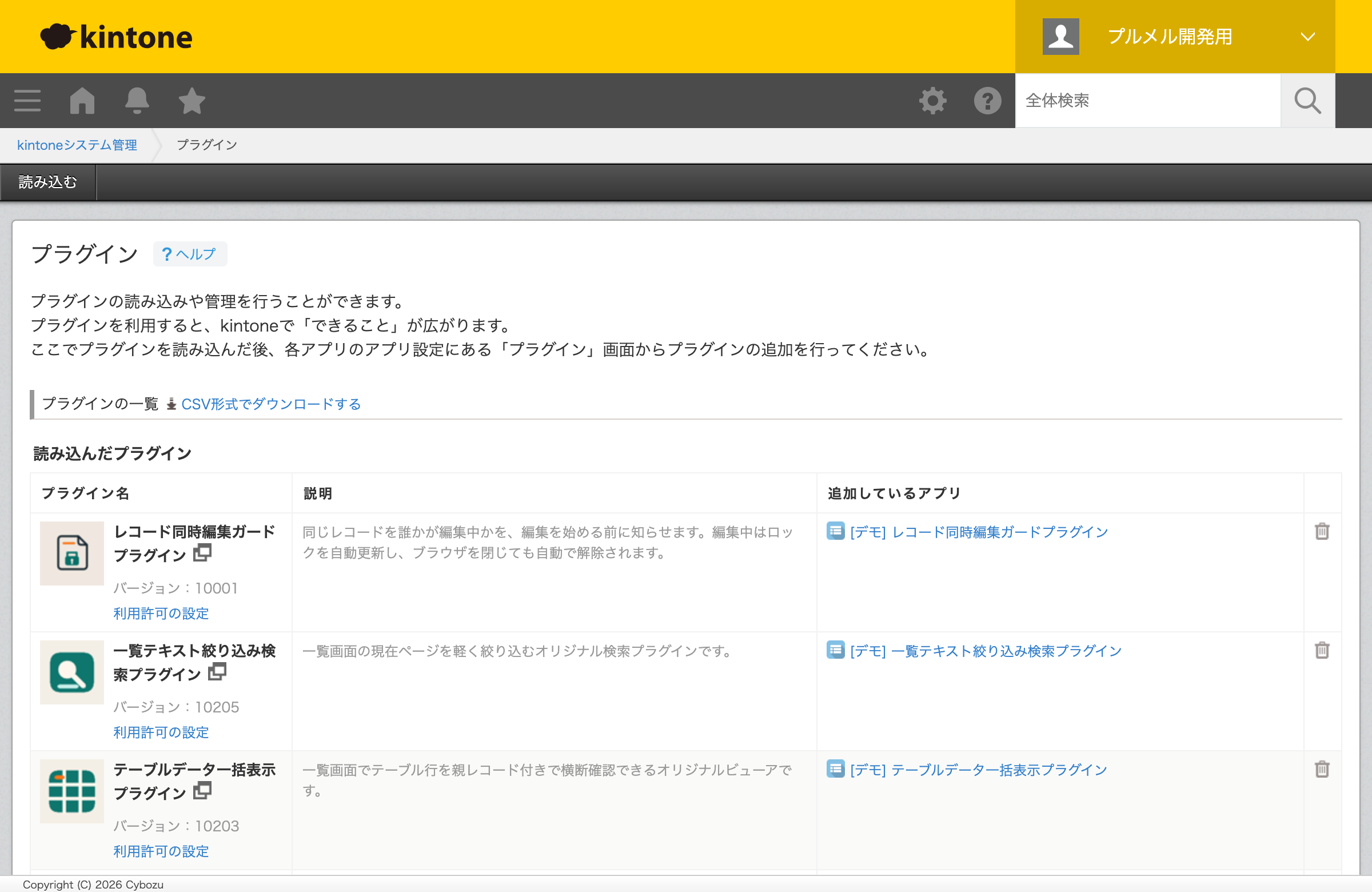Viewport: 1372px width, 892px height.
Task: Click テーブルデータ一括表示プラグイン thumbnail icon
Action: [x=71, y=791]
